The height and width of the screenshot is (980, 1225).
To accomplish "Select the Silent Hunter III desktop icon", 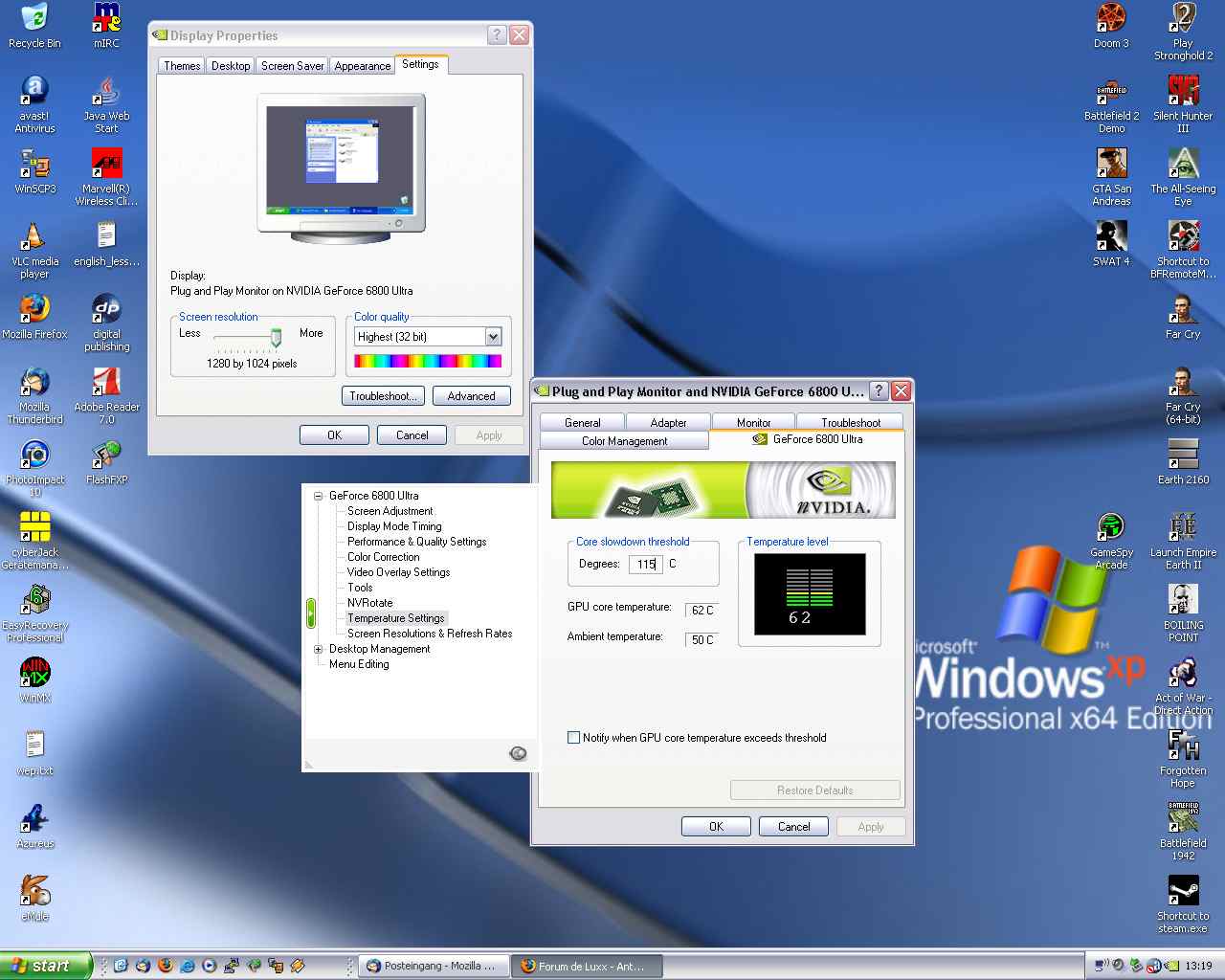I will 1183,104.
